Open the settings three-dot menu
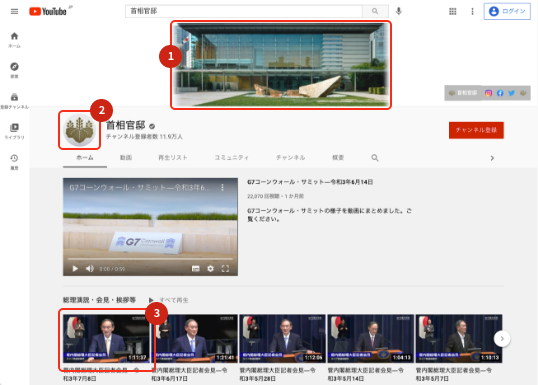Viewport: 538px width, 385px height. click(472, 11)
